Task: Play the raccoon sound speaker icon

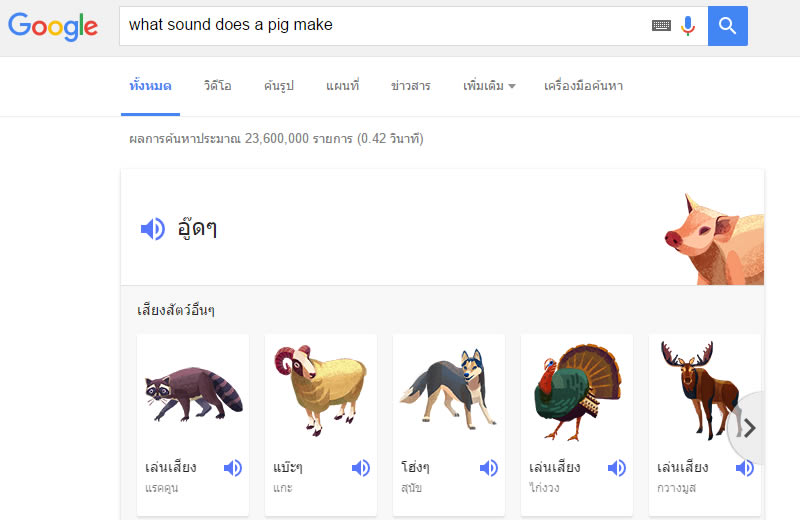Action: point(233,467)
